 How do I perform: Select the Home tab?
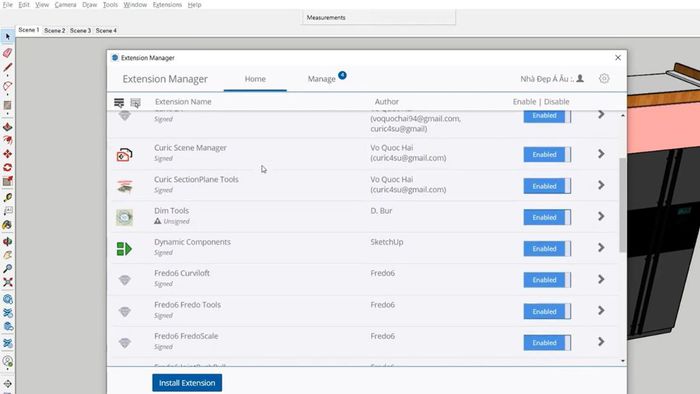pyautogui.click(x=255, y=79)
